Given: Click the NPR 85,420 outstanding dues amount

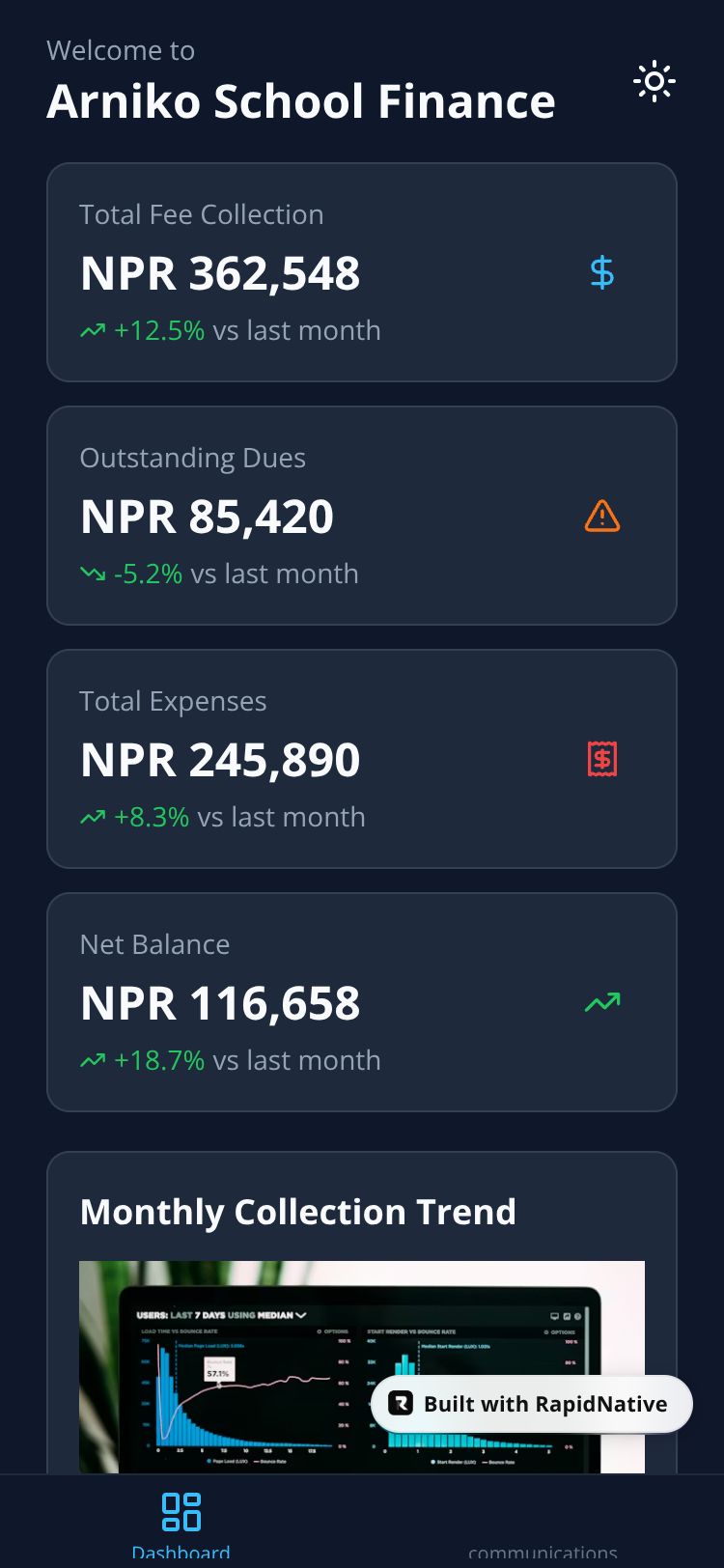Looking at the screenshot, I should [x=207, y=517].
